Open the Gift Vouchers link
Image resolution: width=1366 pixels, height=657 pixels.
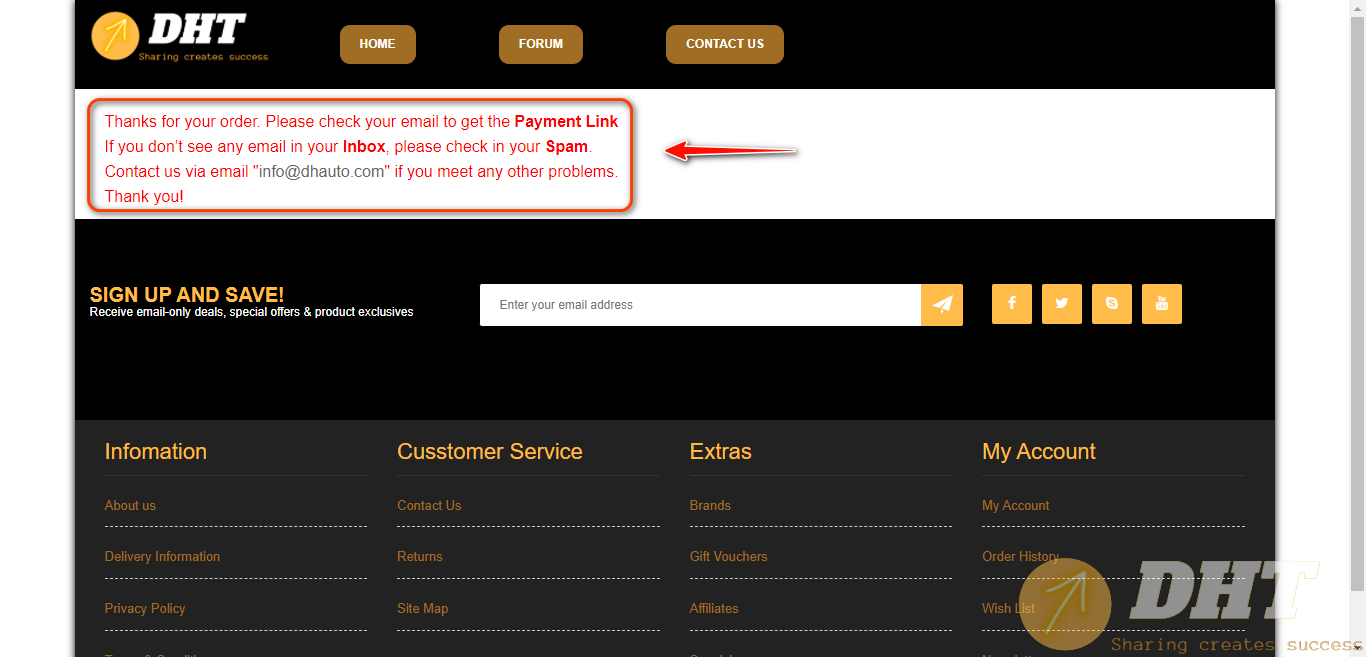click(728, 557)
